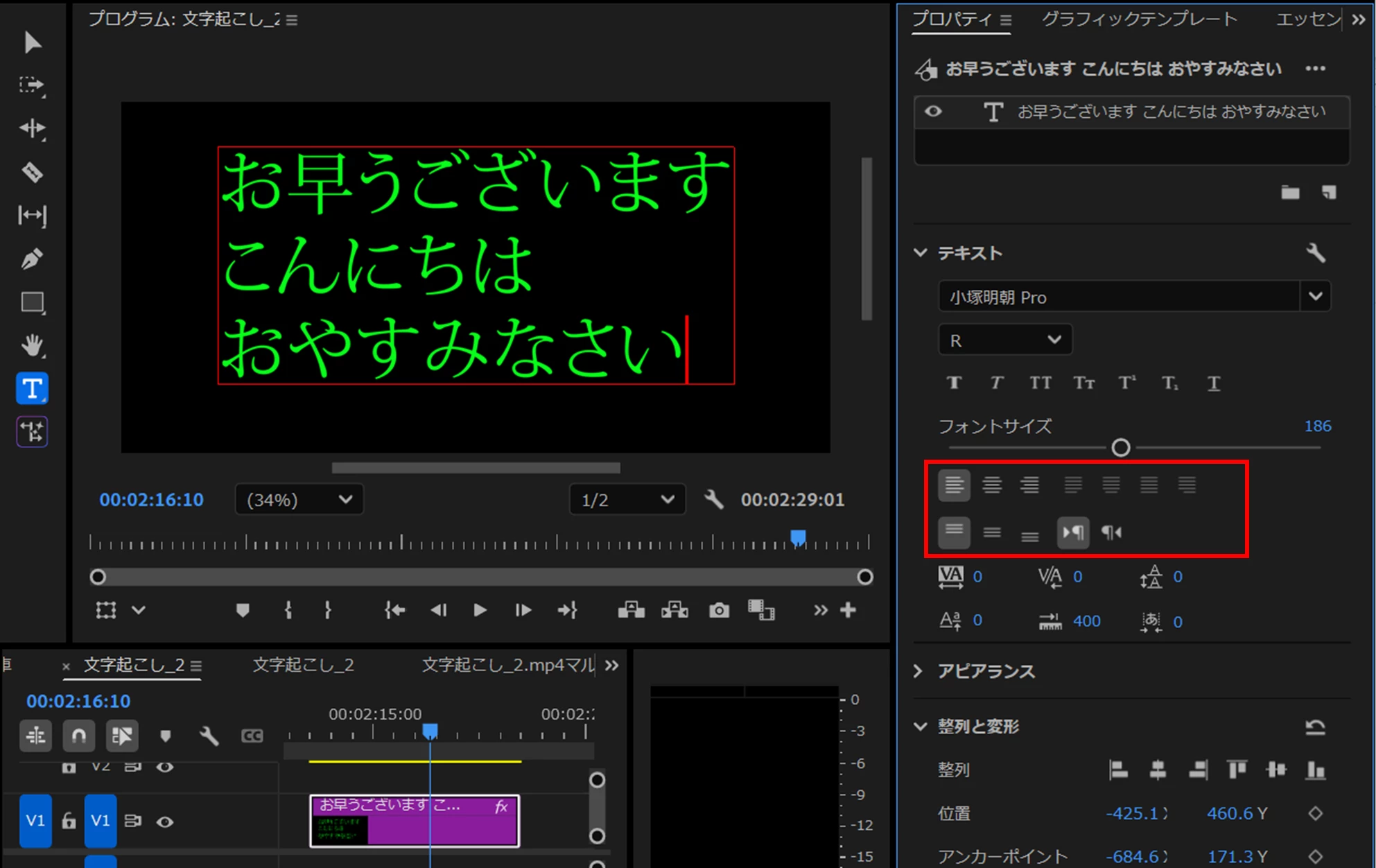The height and width of the screenshot is (868, 1376).
Task: Hide the text layer via eye icon
Action: click(x=933, y=112)
